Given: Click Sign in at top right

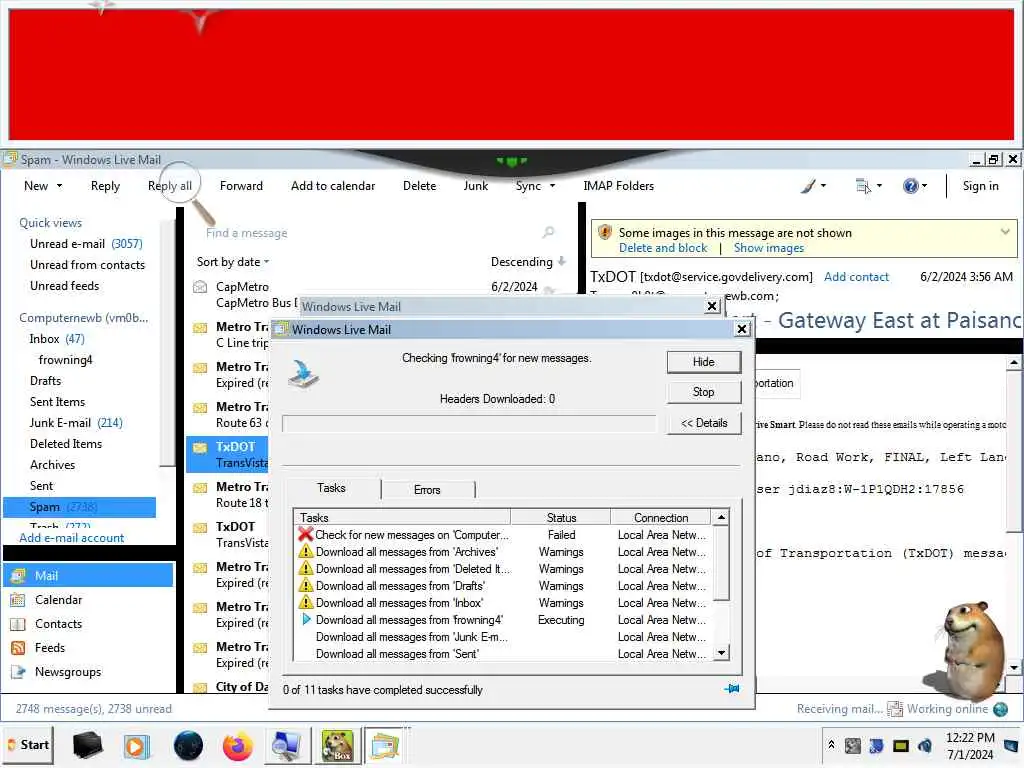Looking at the screenshot, I should click(x=980, y=186).
